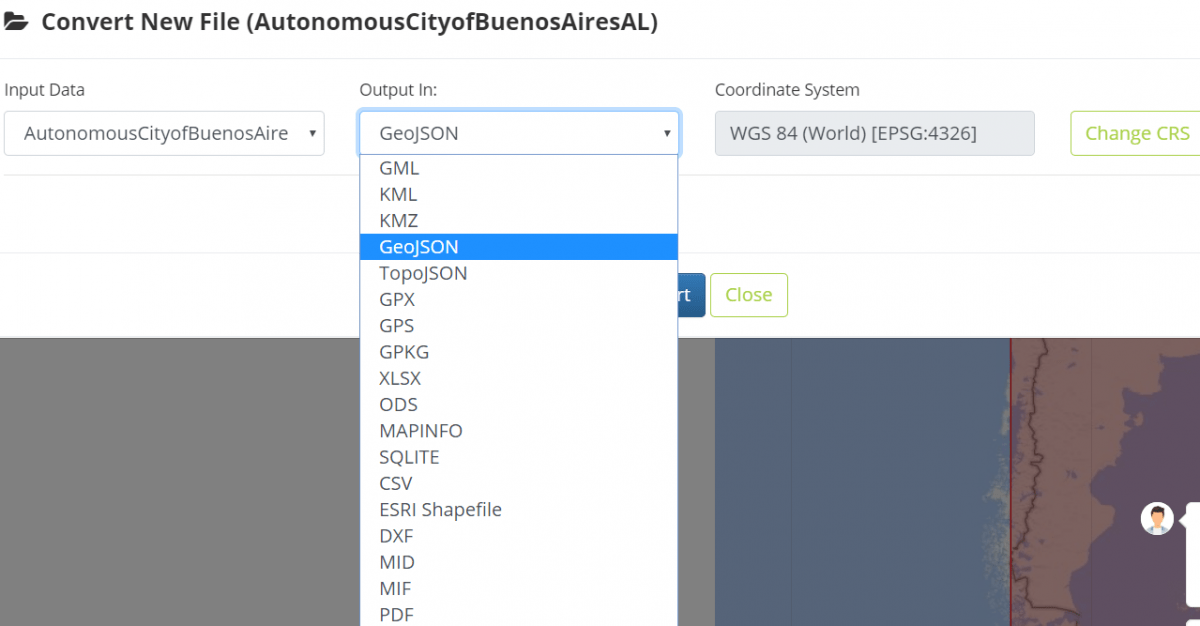Choose GPKG from the format options

click(x=404, y=351)
